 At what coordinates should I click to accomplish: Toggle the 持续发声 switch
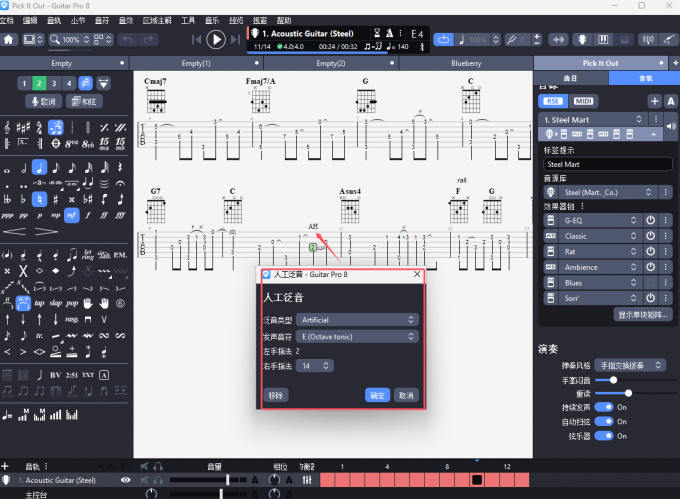click(x=604, y=407)
